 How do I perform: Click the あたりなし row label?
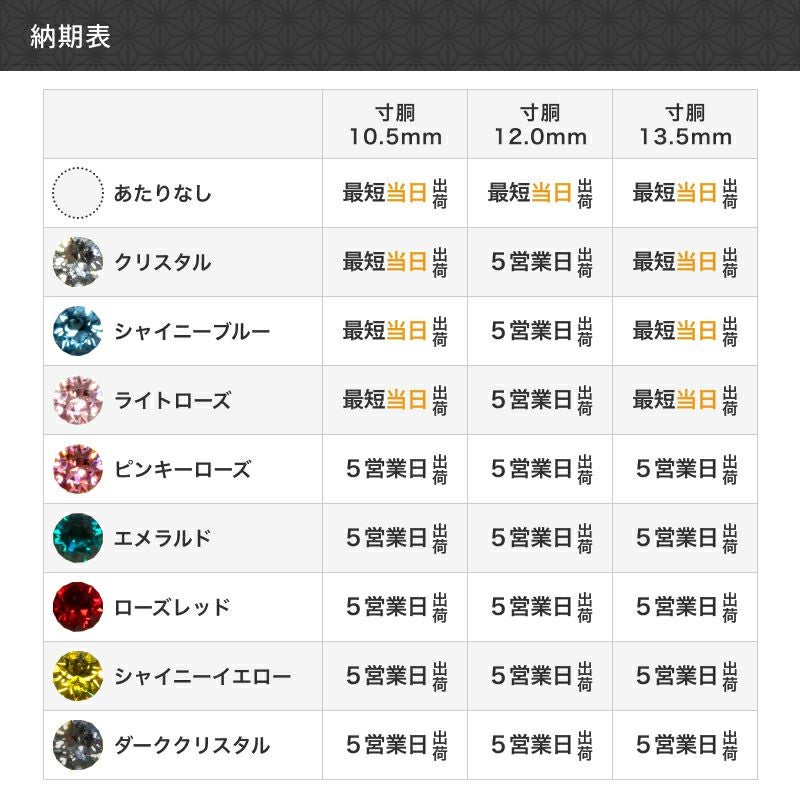pos(163,193)
